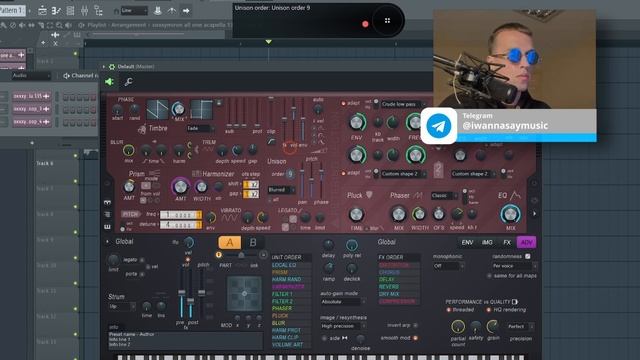
Task: Toggle the second filter adapt LED
Action: 343,173
